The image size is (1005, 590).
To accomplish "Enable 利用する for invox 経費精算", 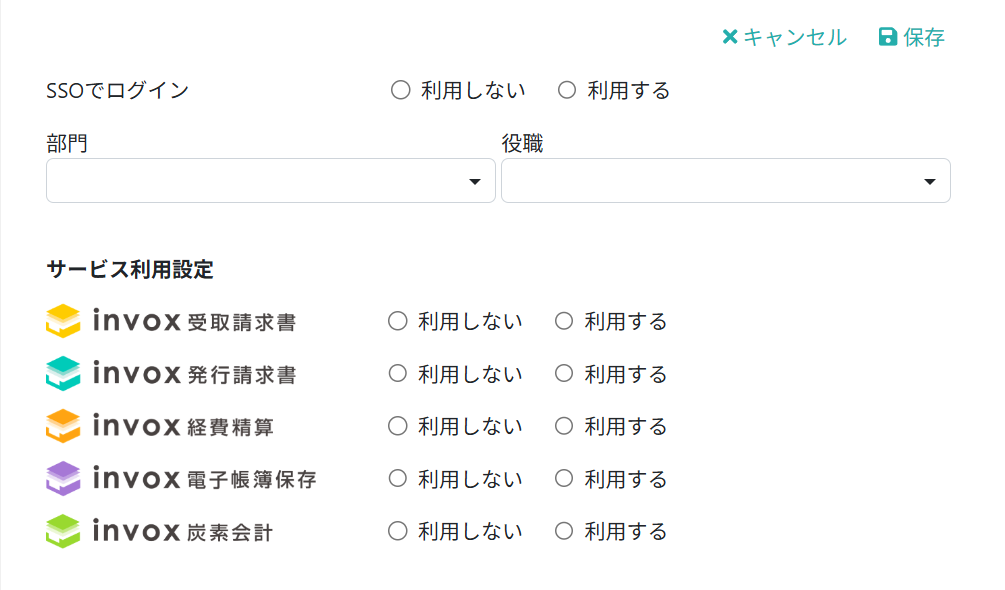I will click(564, 426).
